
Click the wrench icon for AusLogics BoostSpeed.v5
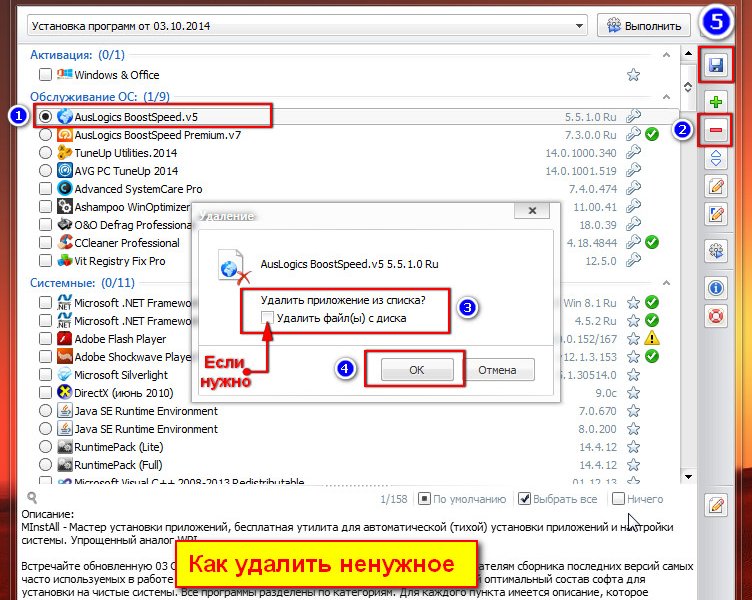[x=634, y=117]
